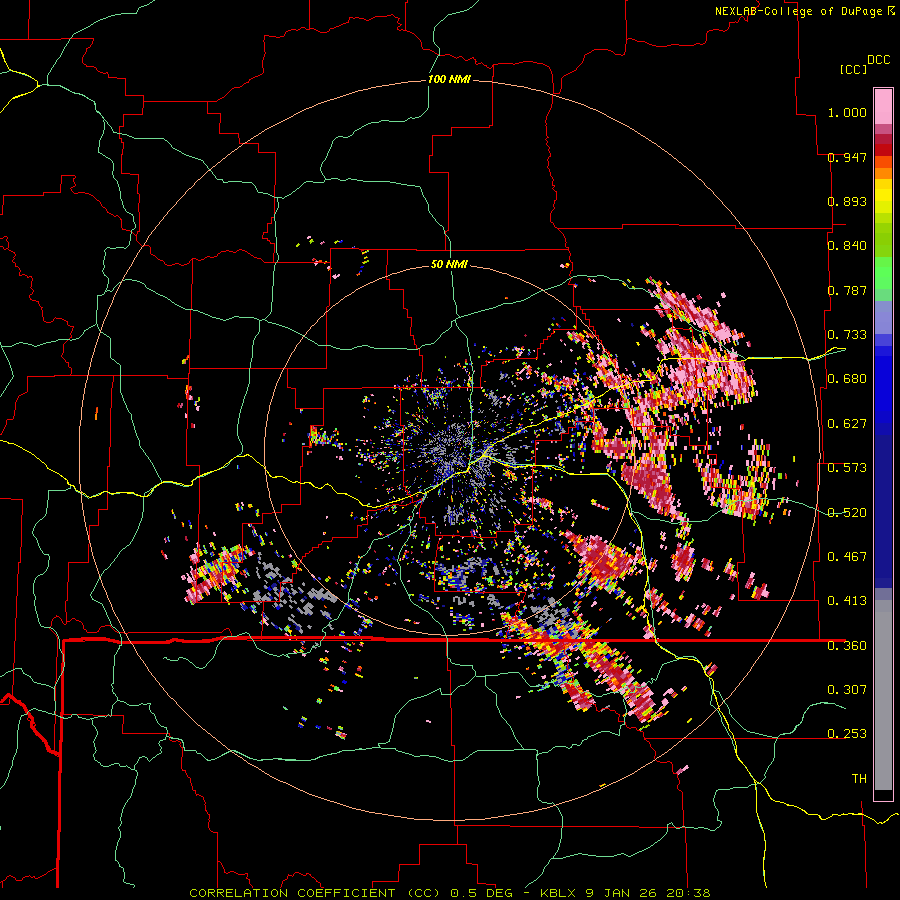Click the 0.467 value on the color scale
Screen dimensions: 900x900
coord(847,557)
